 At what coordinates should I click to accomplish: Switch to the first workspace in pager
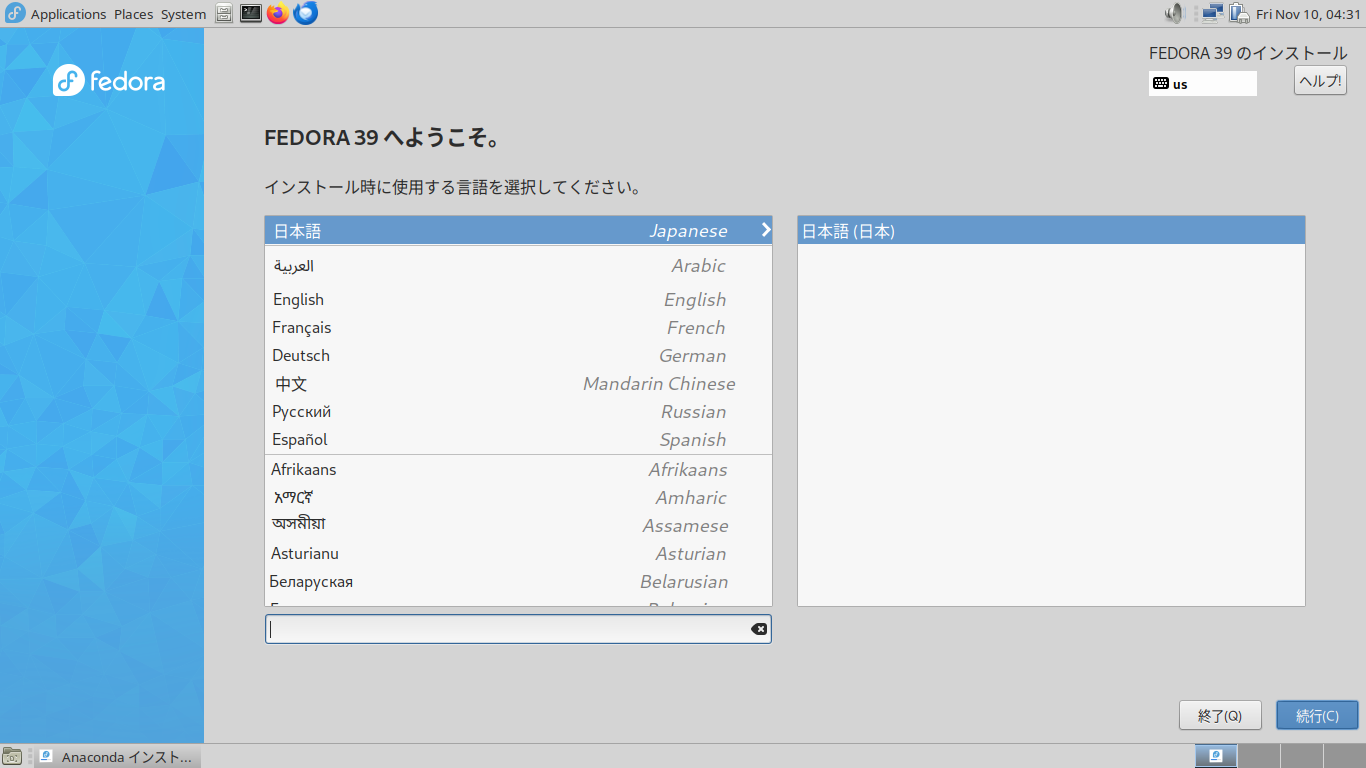pos(1216,756)
